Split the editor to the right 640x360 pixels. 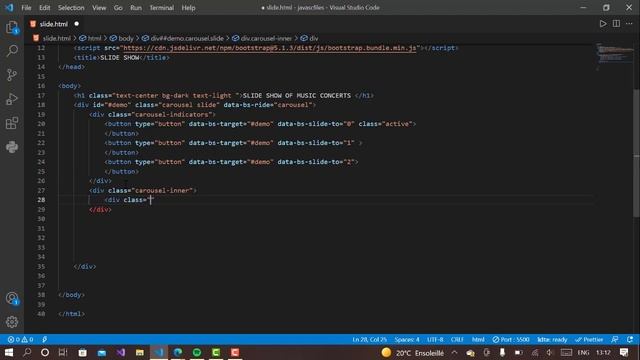616,24
